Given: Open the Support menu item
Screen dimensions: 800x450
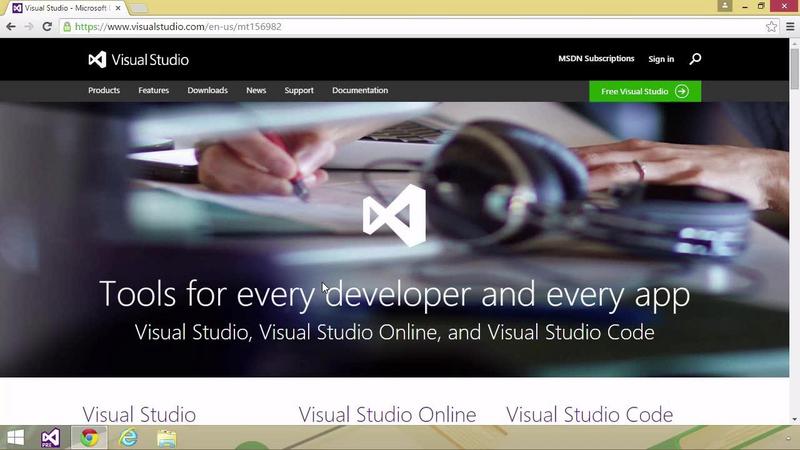Looking at the screenshot, I should pos(299,90).
